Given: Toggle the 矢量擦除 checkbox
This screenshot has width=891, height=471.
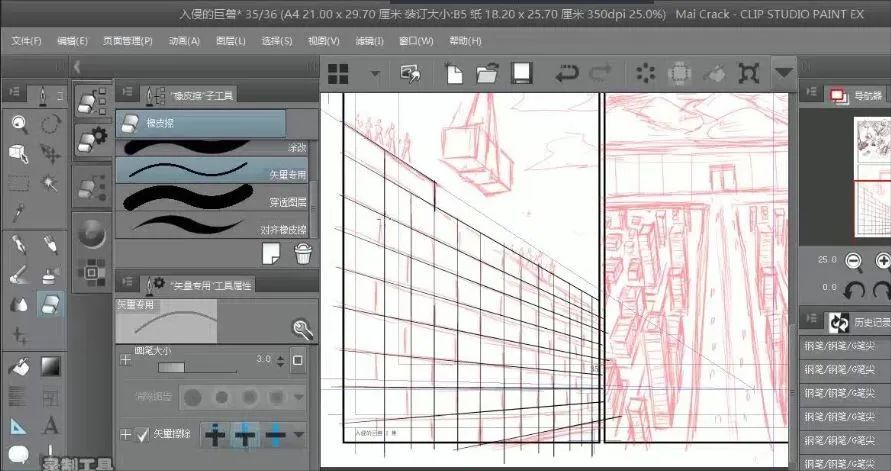Looking at the screenshot, I should (143, 434).
